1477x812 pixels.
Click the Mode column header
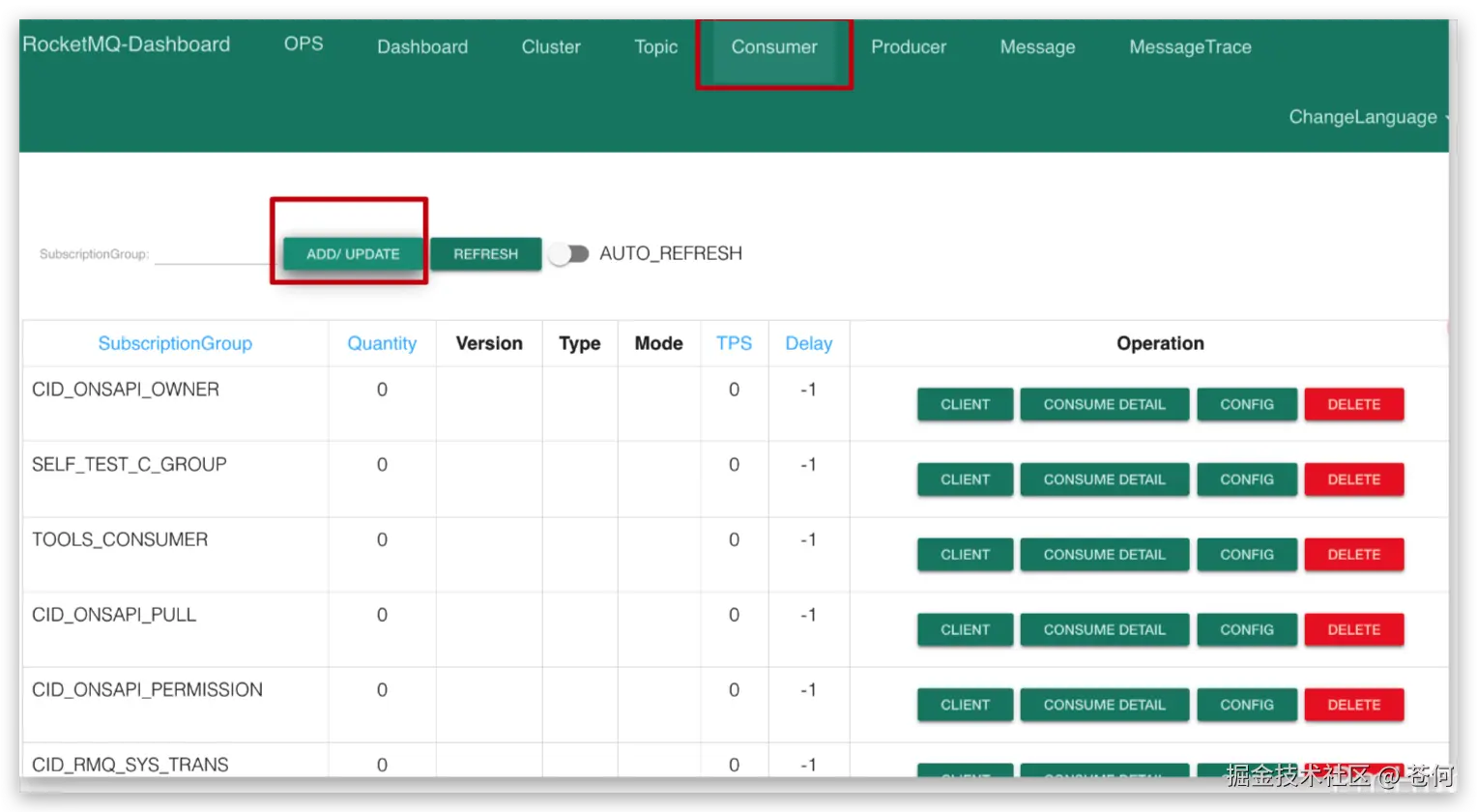pyautogui.click(x=659, y=343)
